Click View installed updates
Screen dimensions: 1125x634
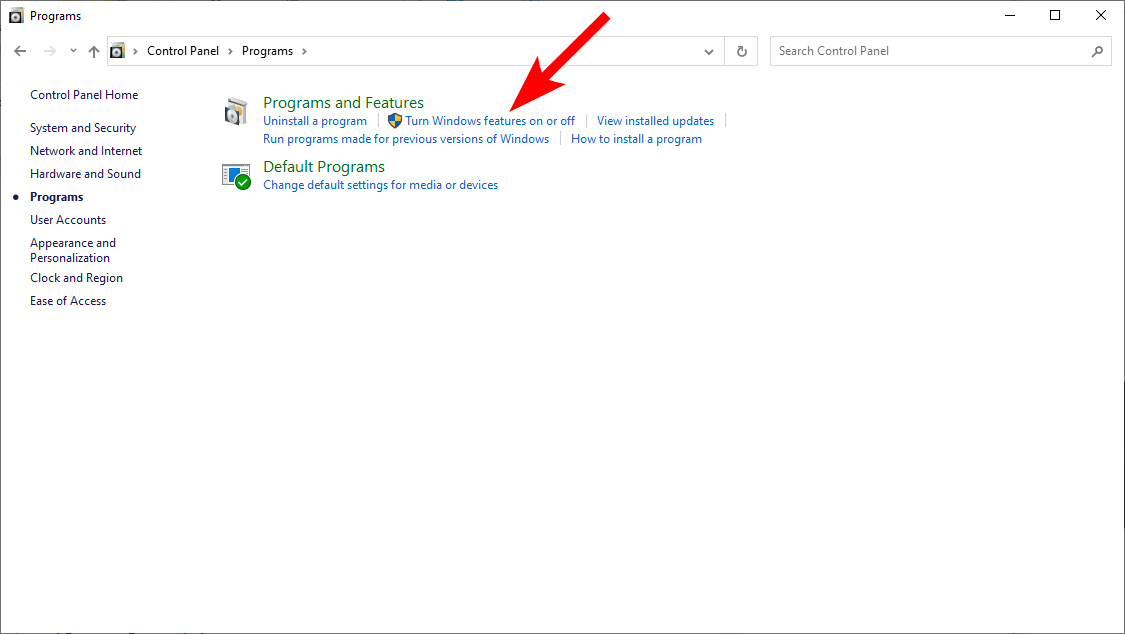(x=655, y=120)
